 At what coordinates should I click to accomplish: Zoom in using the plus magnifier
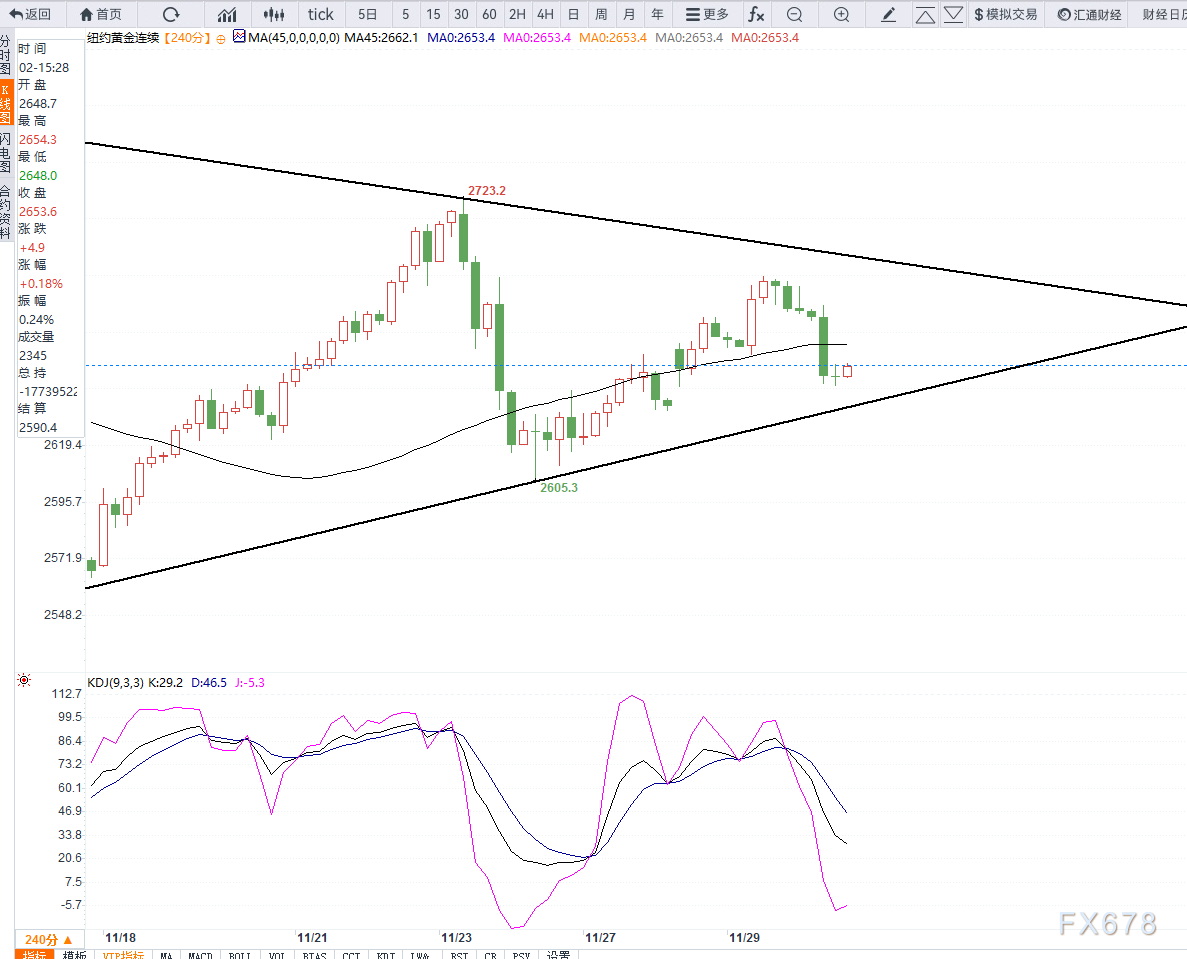pos(842,14)
